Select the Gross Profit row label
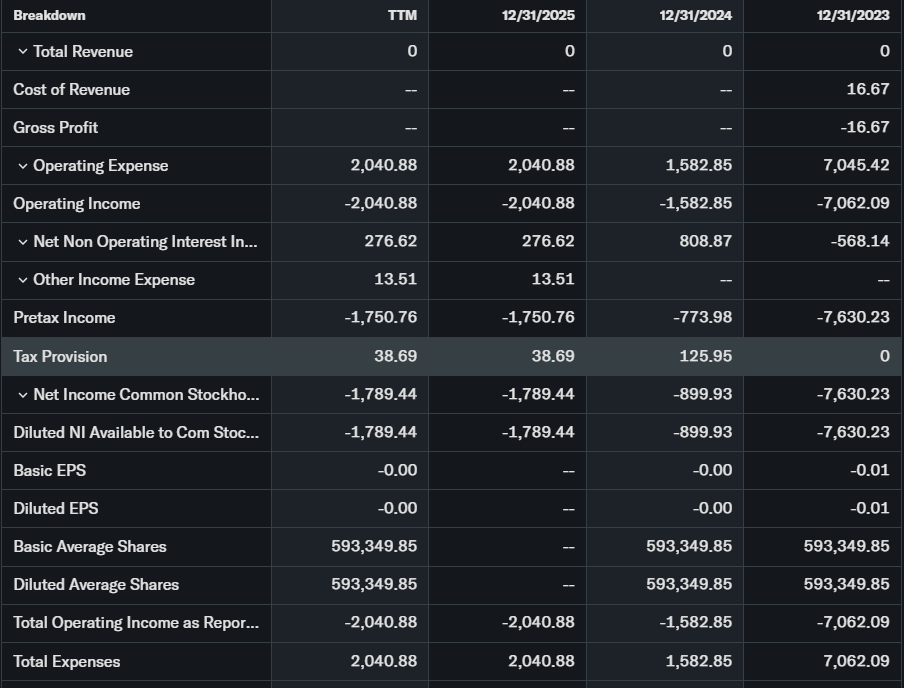904x688 pixels. 55,128
